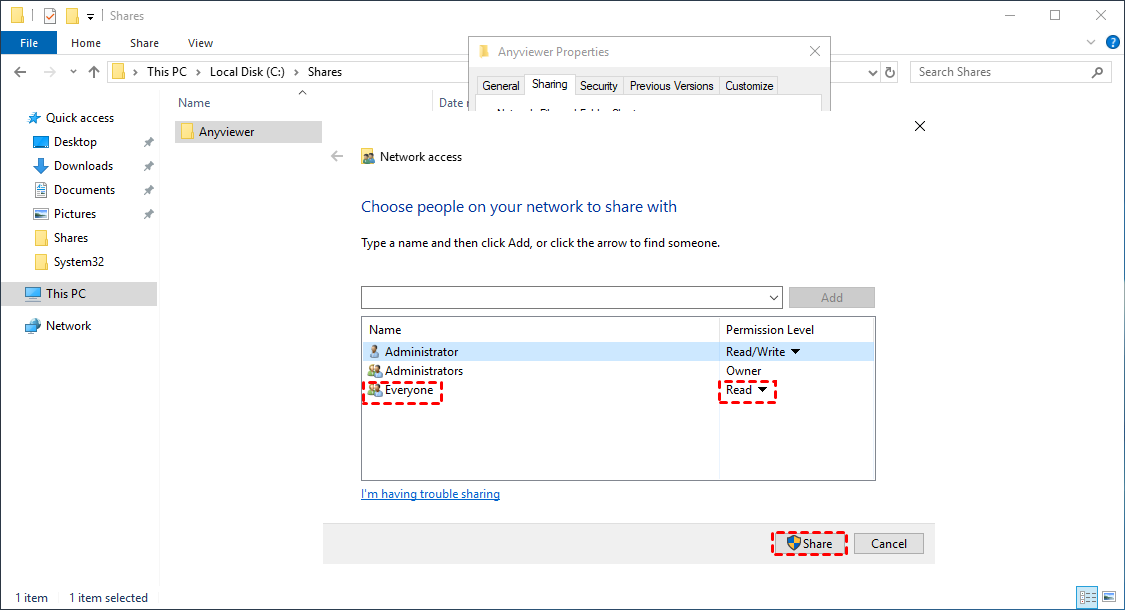Screen dimensions: 1125x610
Task: Select the Anyviewer folder
Action: point(226,132)
